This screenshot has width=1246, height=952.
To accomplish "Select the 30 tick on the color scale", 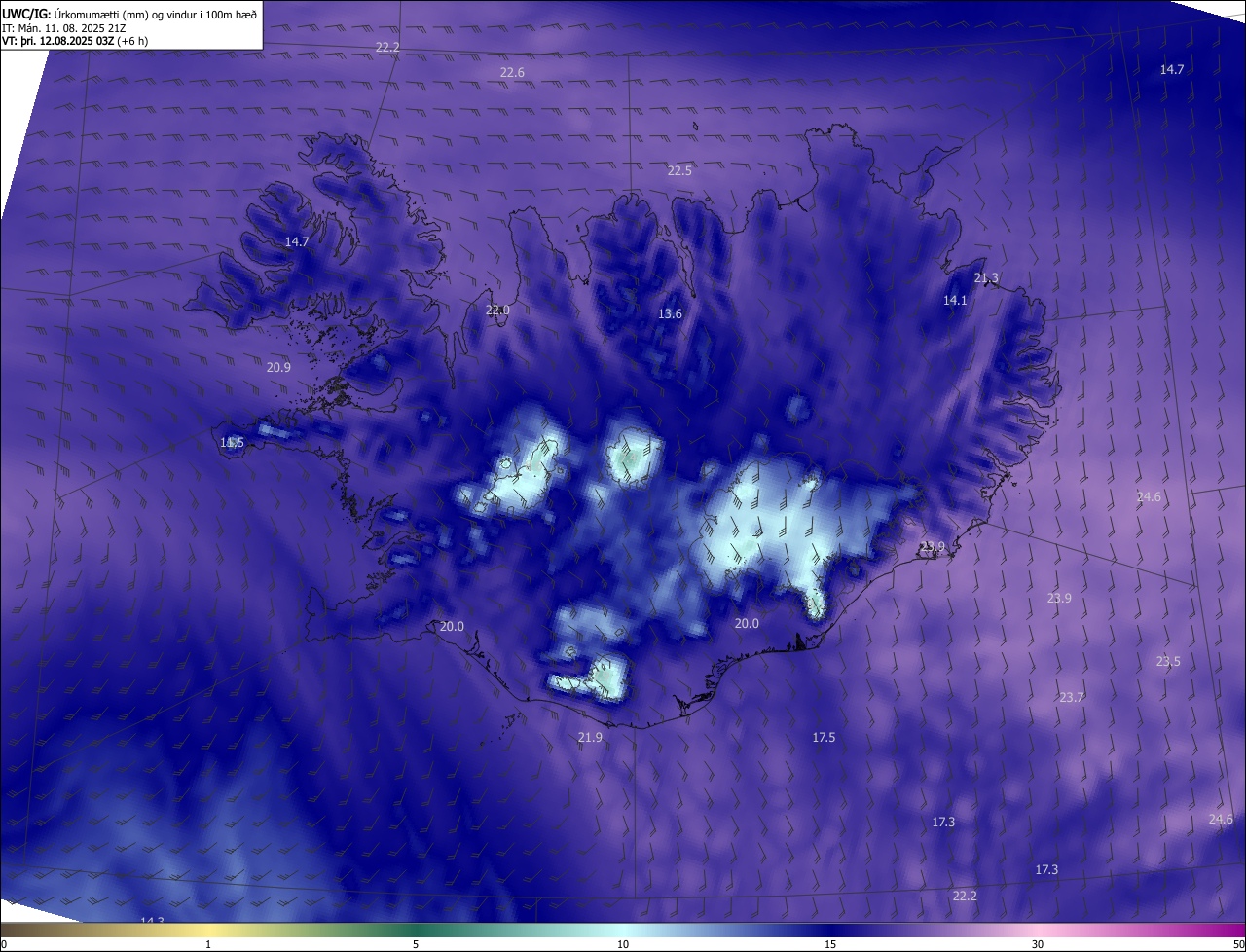I will 1038,944.
